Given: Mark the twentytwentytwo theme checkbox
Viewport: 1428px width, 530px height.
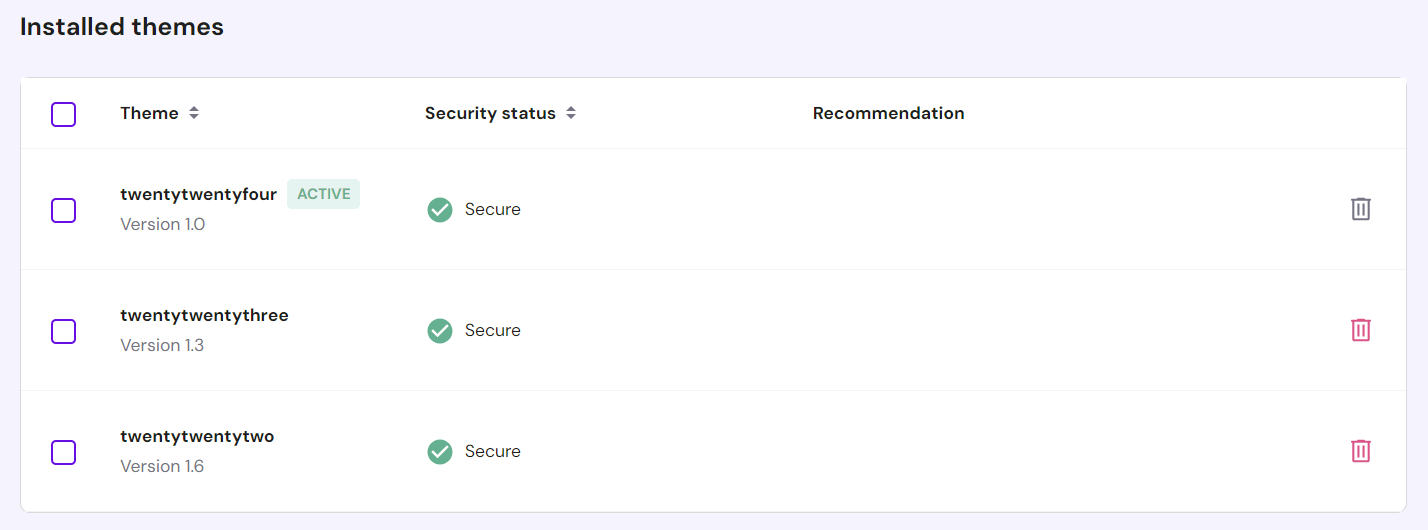Looking at the screenshot, I should 63,452.
